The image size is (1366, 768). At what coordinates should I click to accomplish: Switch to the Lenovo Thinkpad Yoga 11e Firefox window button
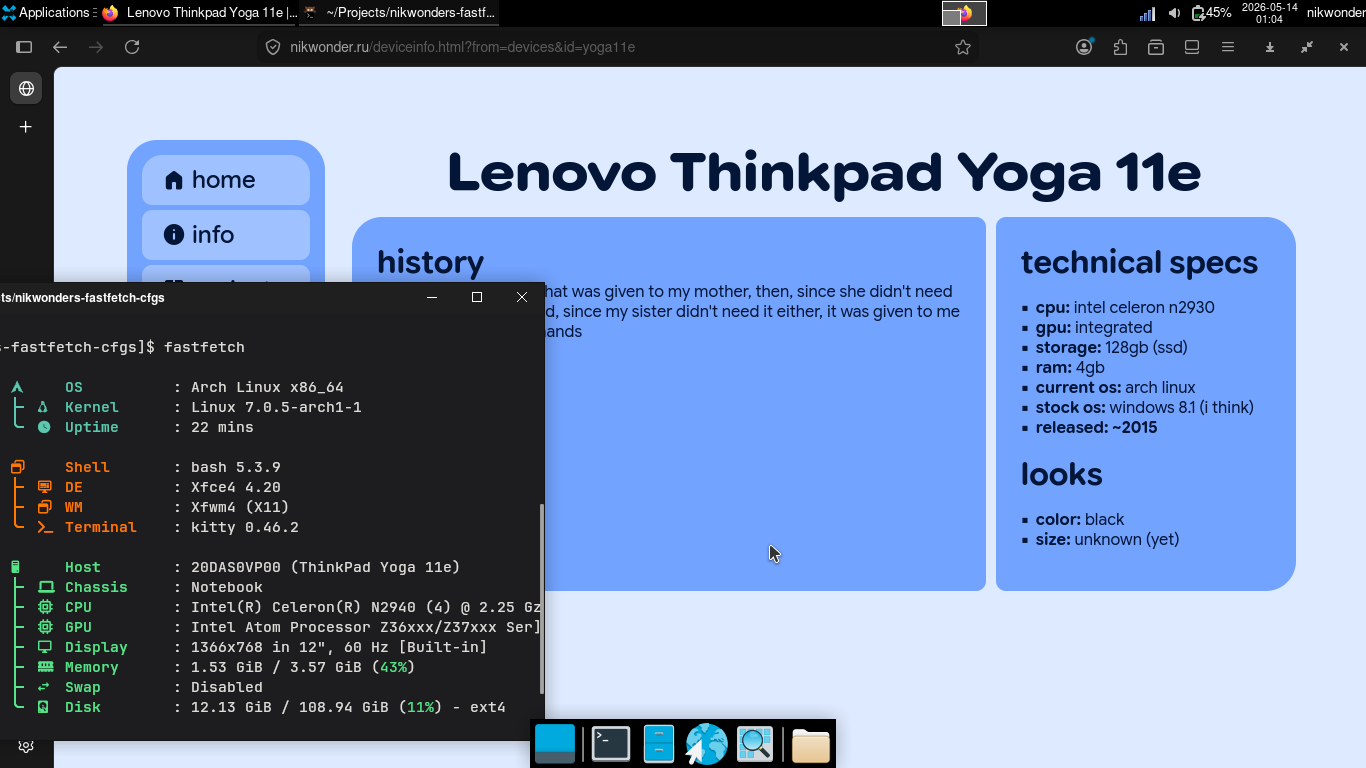[x=198, y=13]
